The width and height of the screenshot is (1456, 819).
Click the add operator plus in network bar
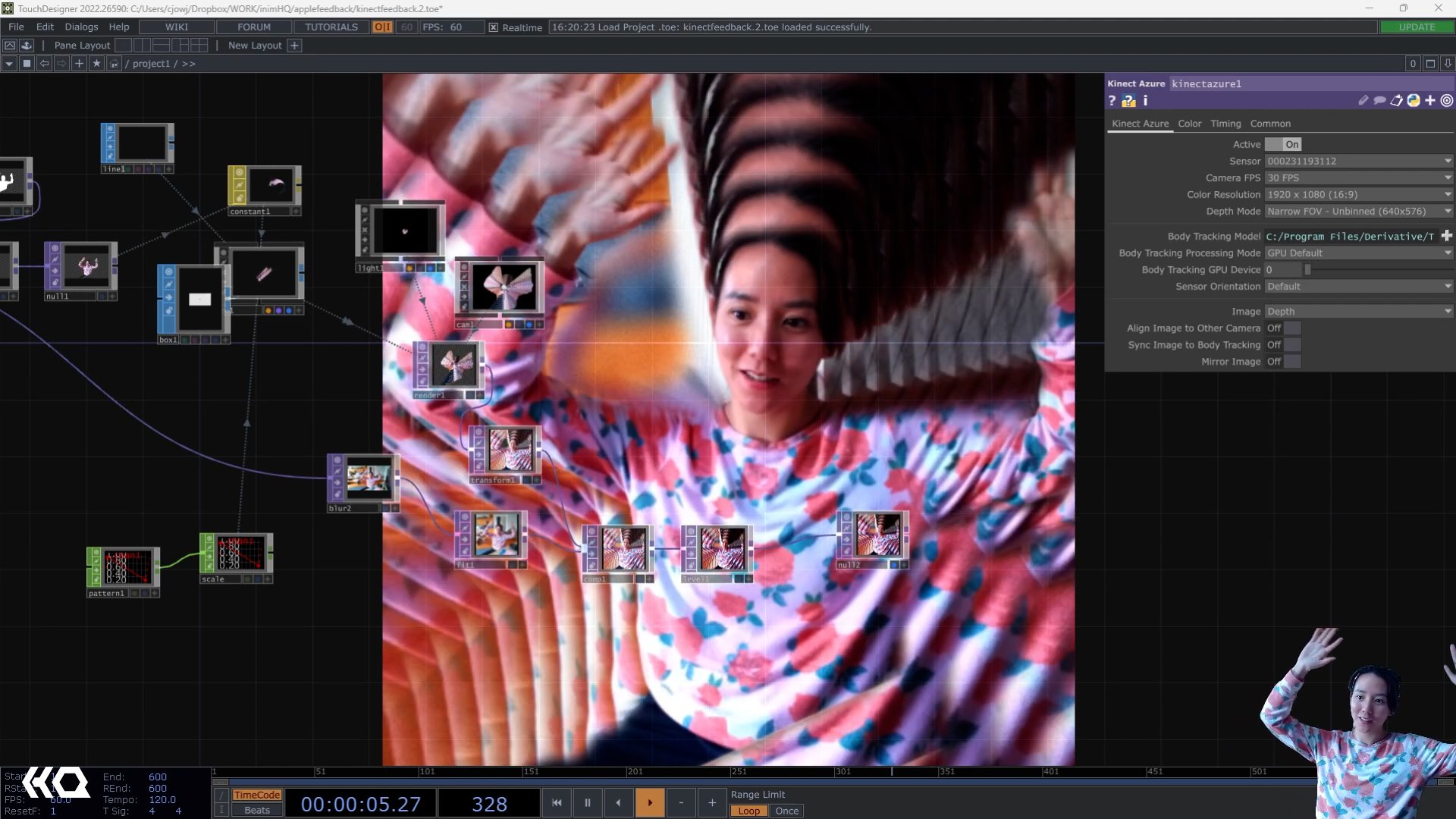[x=79, y=64]
